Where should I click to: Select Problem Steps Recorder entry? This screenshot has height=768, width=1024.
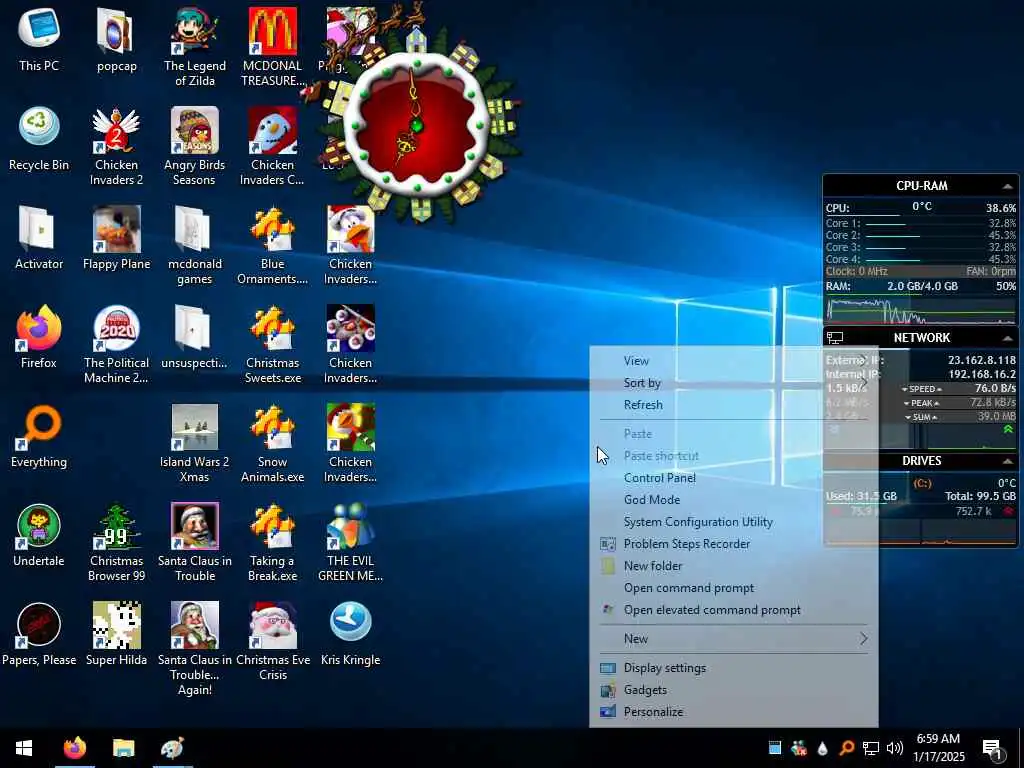[733, 544]
